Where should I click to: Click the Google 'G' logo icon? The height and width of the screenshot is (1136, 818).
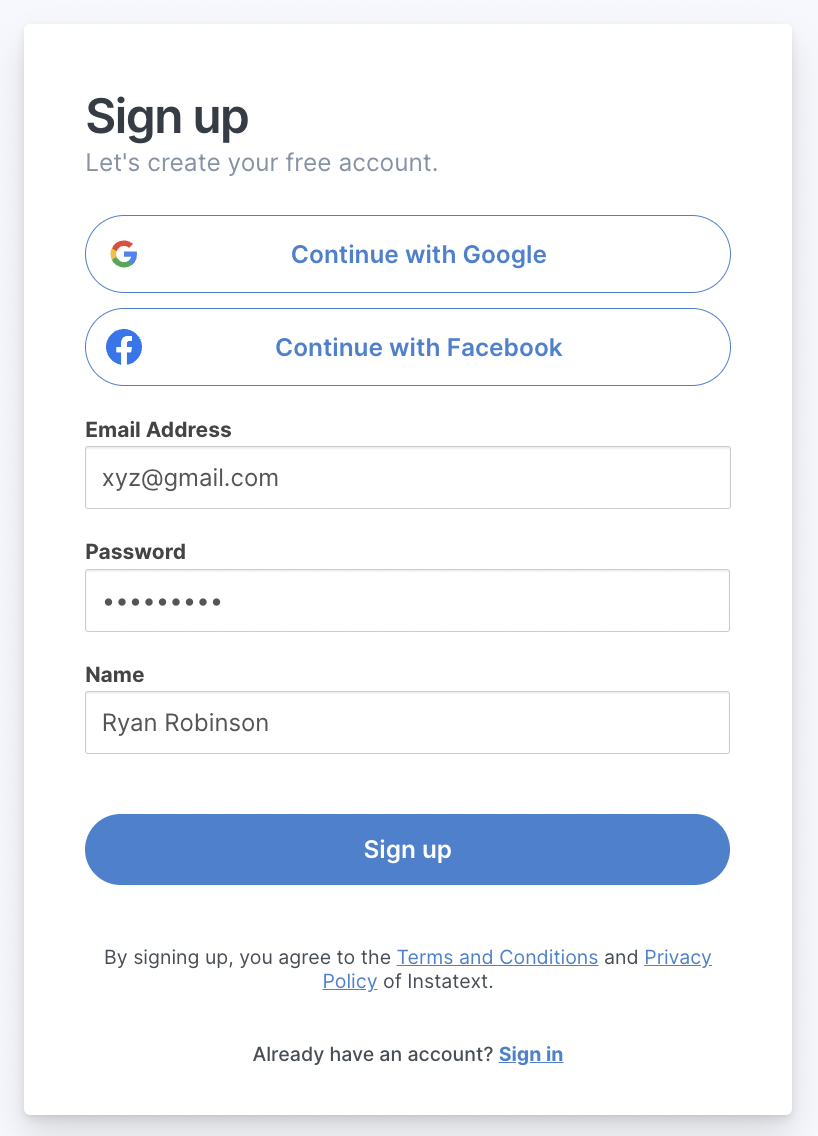click(124, 254)
